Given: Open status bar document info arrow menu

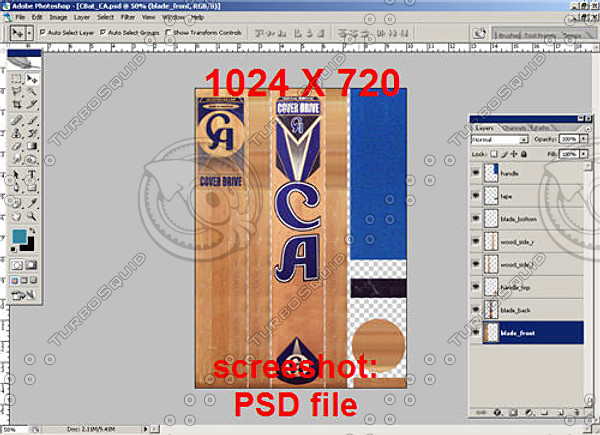Looking at the screenshot, I should (x=145, y=429).
